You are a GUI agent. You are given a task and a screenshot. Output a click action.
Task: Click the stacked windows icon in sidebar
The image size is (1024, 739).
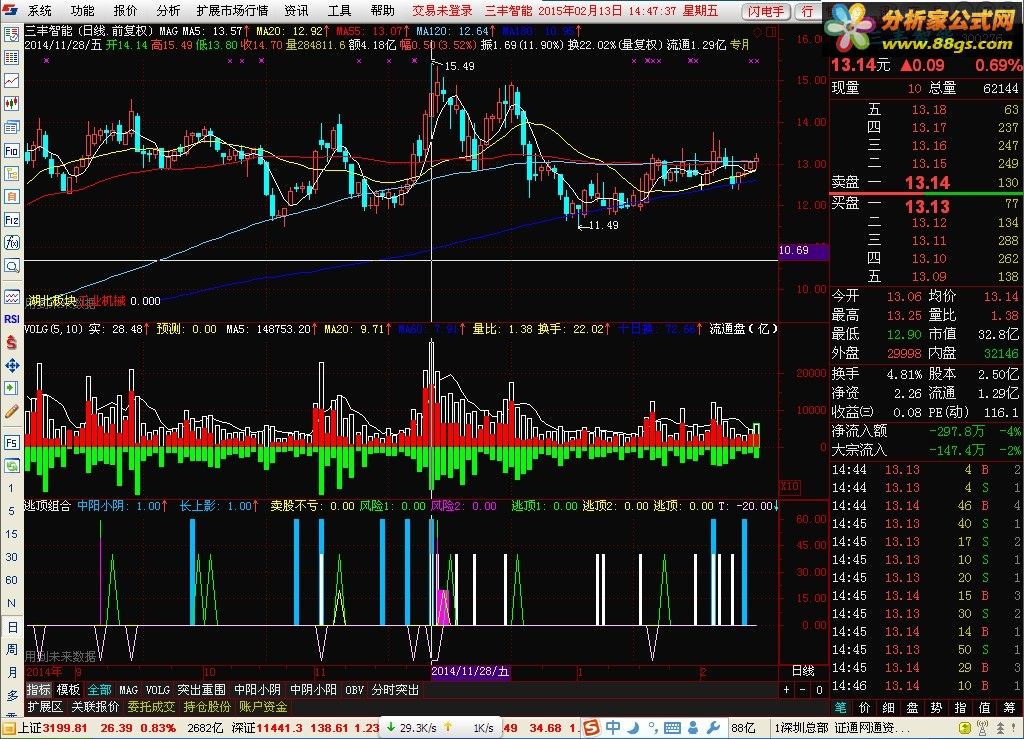tap(12, 127)
